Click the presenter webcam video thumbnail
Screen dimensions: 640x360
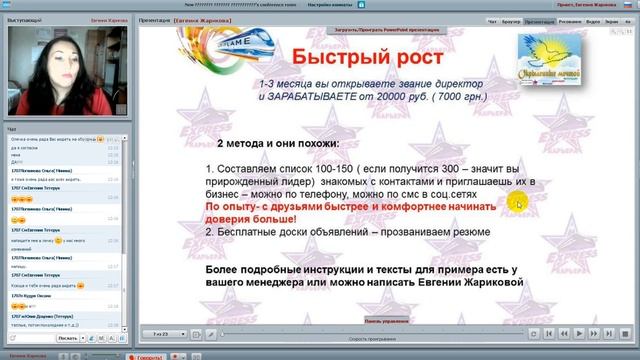(x=67, y=71)
